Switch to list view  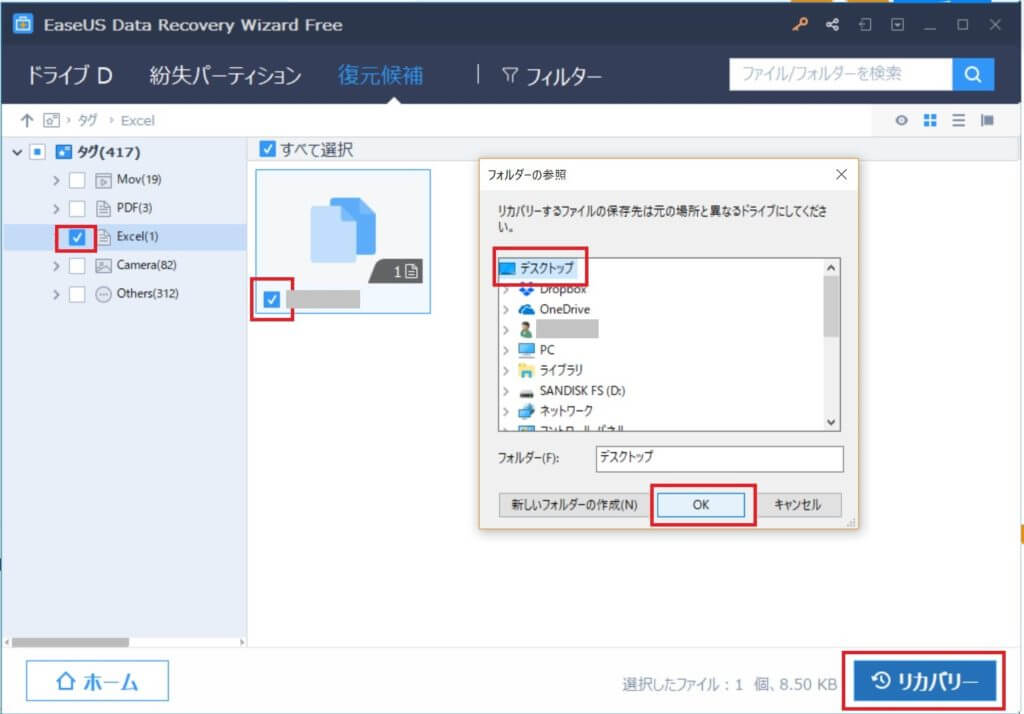(x=959, y=120)
